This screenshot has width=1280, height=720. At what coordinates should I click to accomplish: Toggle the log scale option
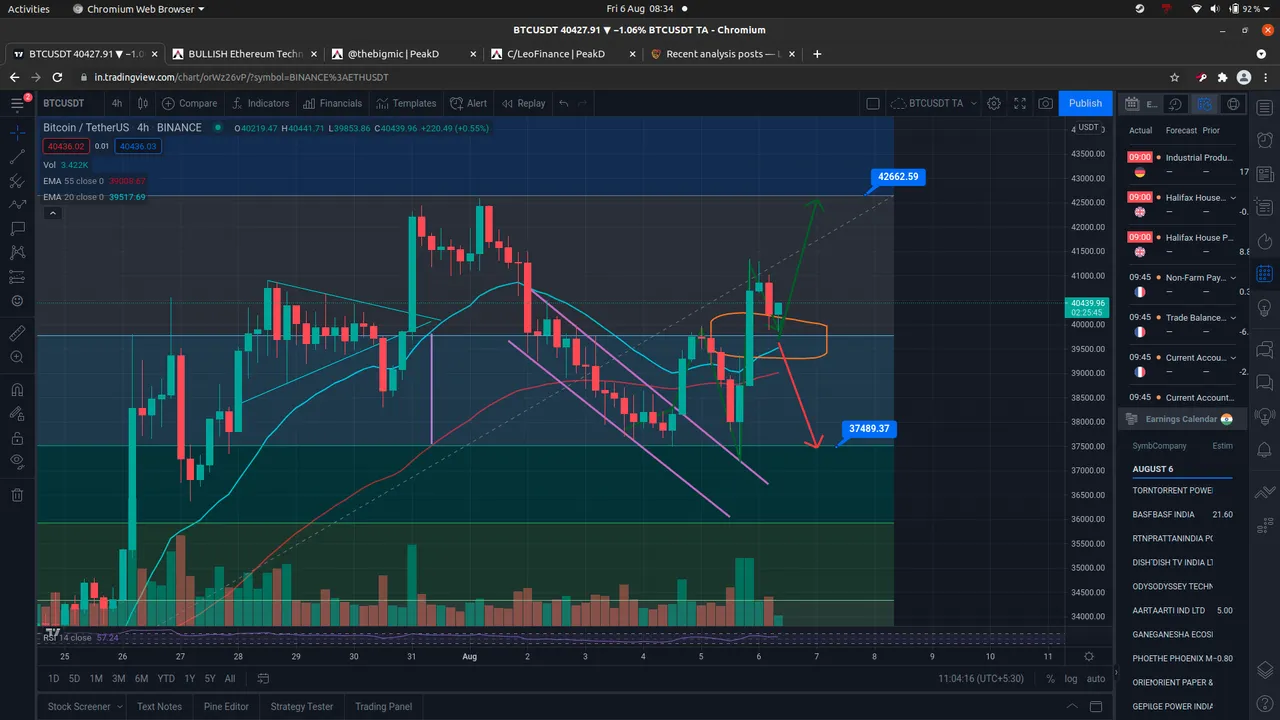pos(1072,679)
